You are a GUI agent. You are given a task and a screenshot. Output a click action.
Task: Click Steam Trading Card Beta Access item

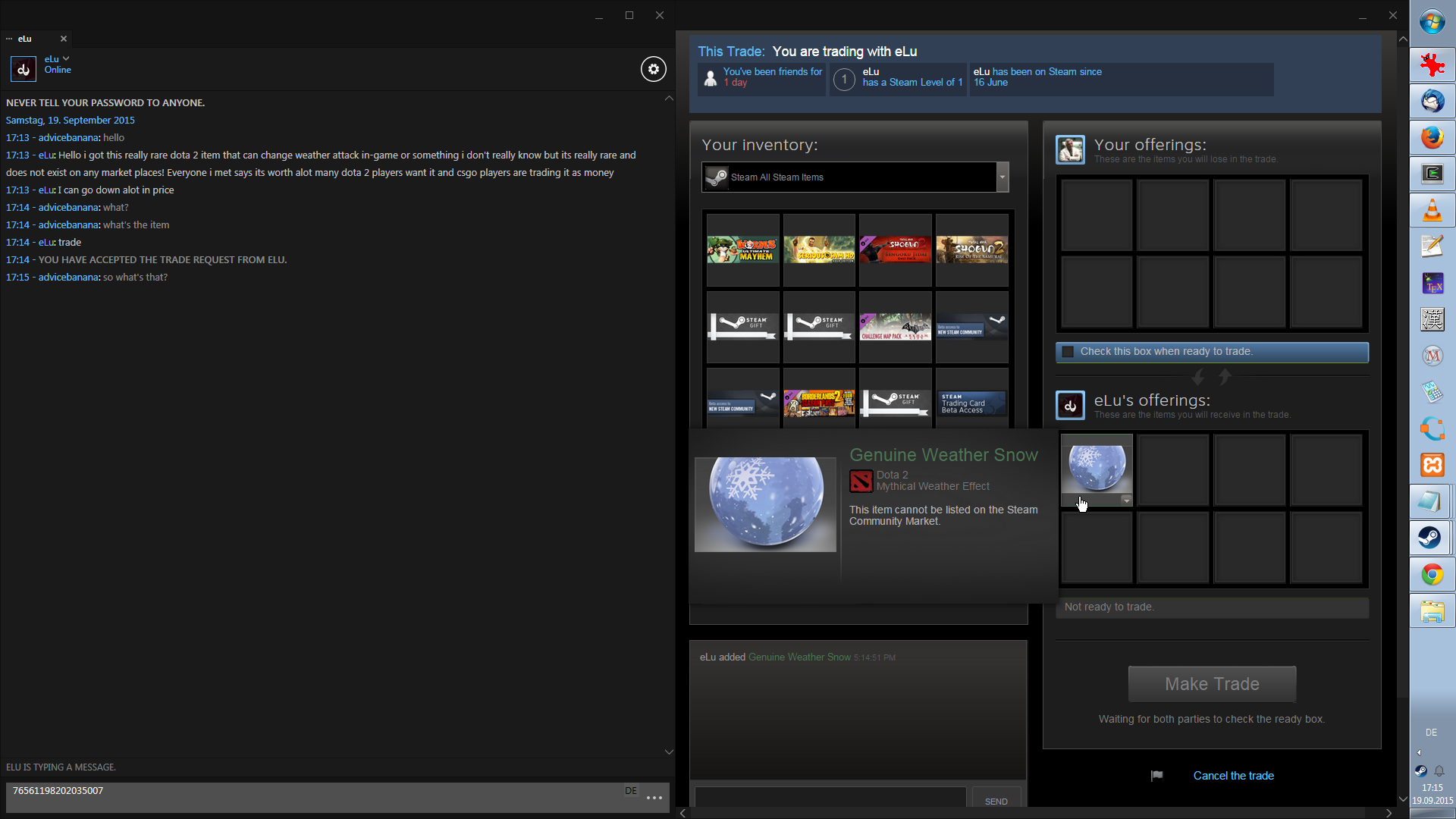(x=971, y=403)
